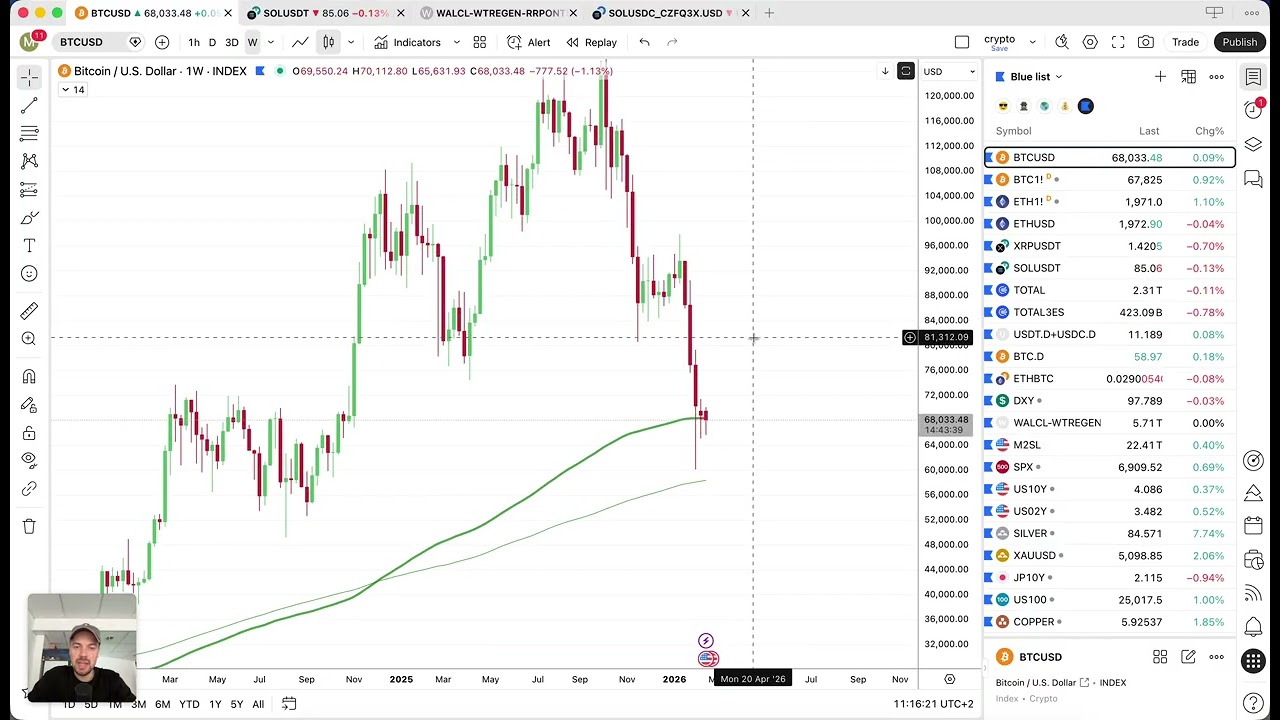The image size is (1280, 720).
Task: Open the object tree link icon
Action: coord(29,489)
